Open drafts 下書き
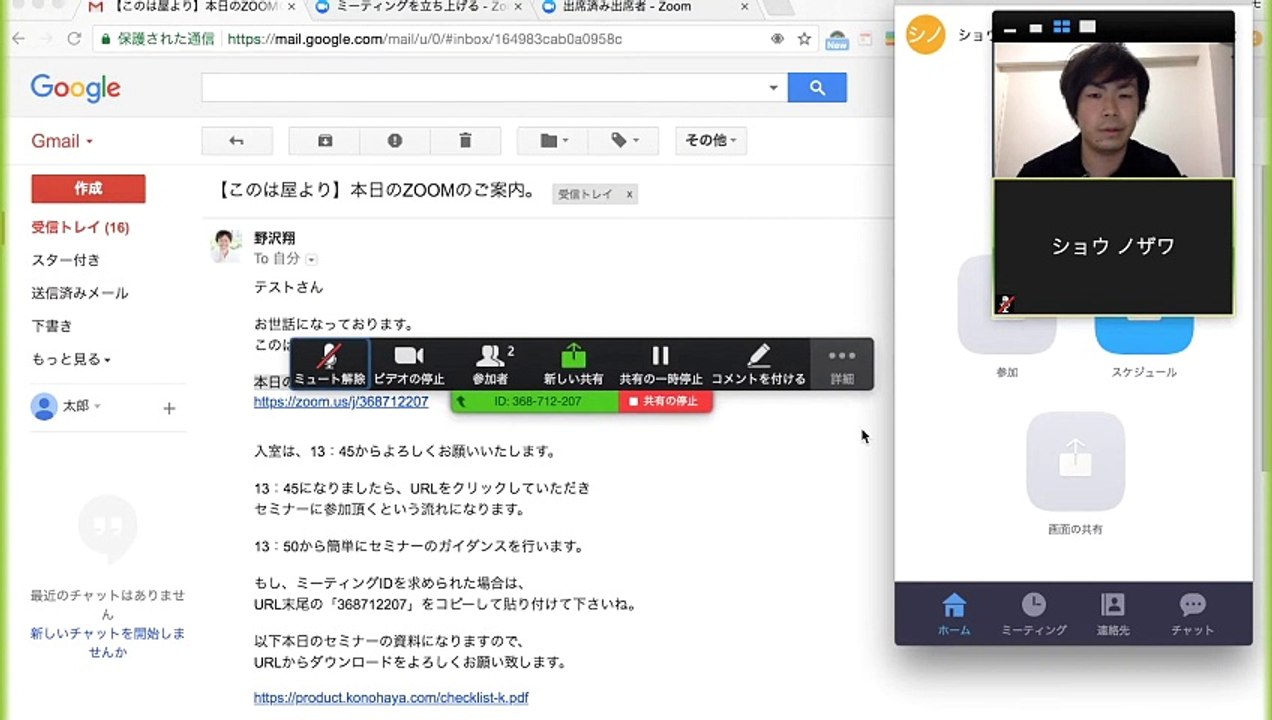Screen dimensions: 1272x720 (51, 326)
